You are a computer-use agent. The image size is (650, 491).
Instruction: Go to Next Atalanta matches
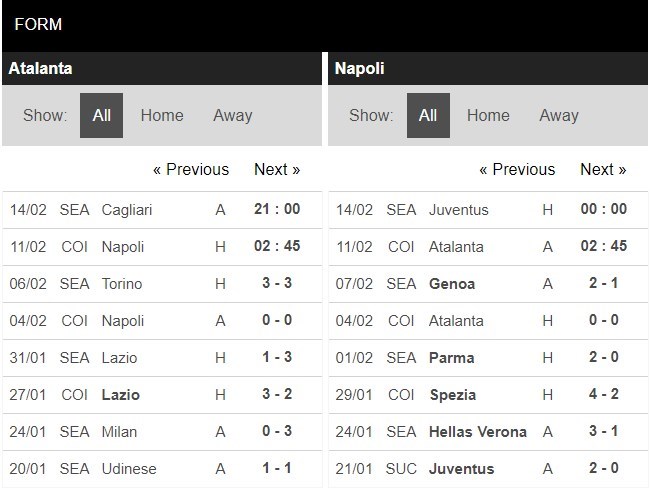click(277, 169)
